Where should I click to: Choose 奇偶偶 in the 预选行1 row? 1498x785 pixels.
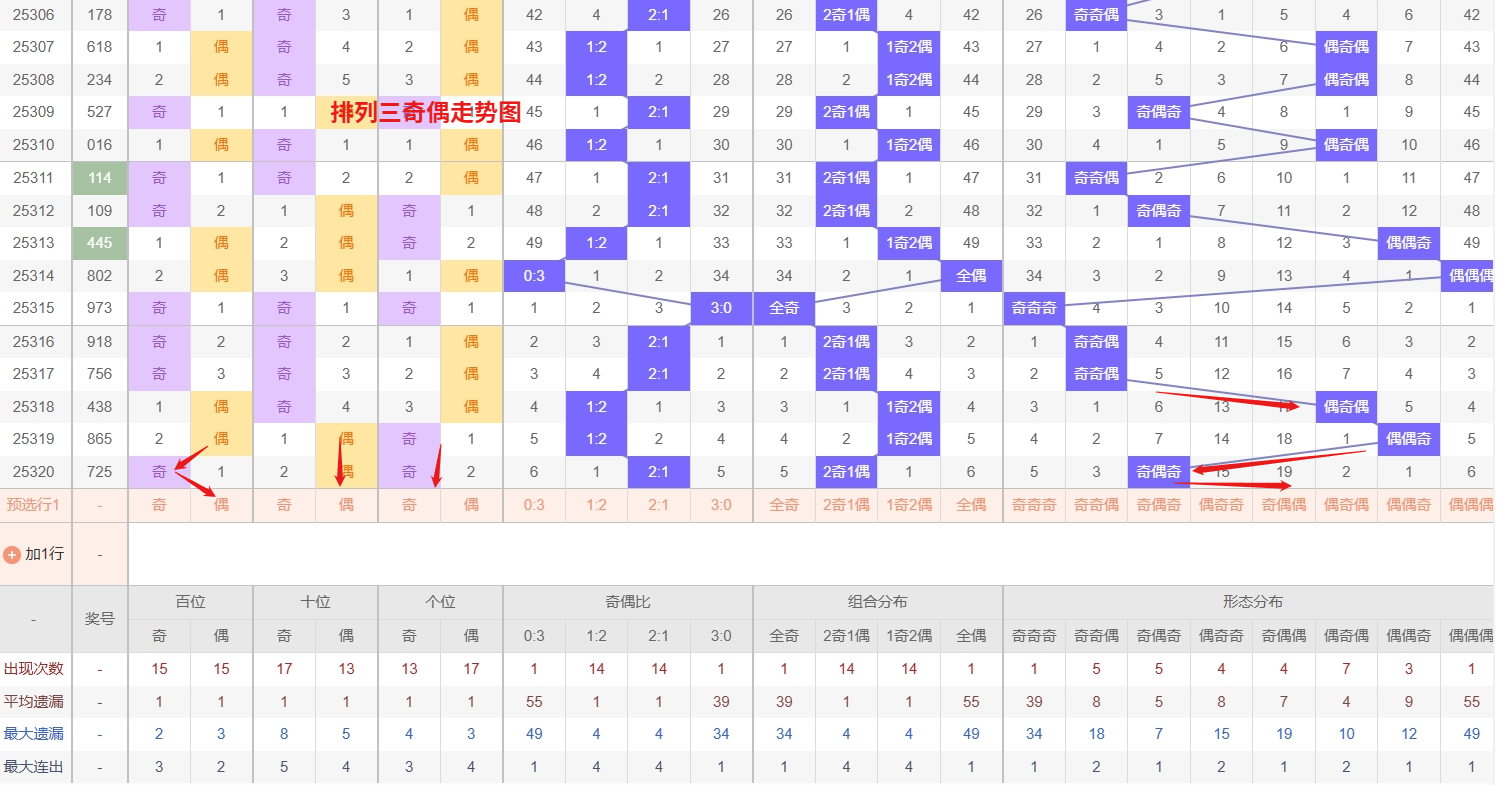(x=1284, y=505)
